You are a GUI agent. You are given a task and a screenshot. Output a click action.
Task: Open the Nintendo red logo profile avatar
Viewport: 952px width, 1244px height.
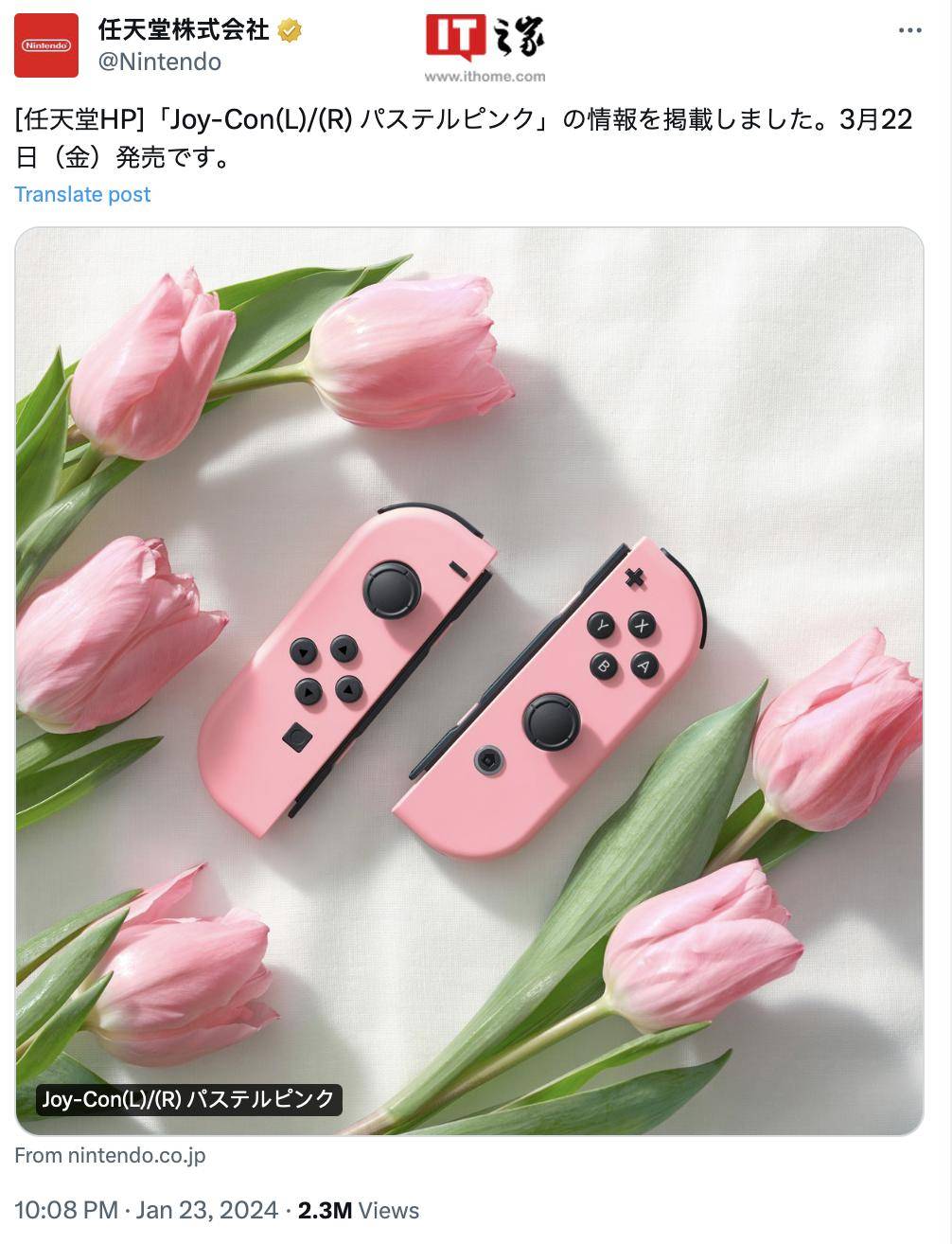pyautogui.click(x=46, y=45)
